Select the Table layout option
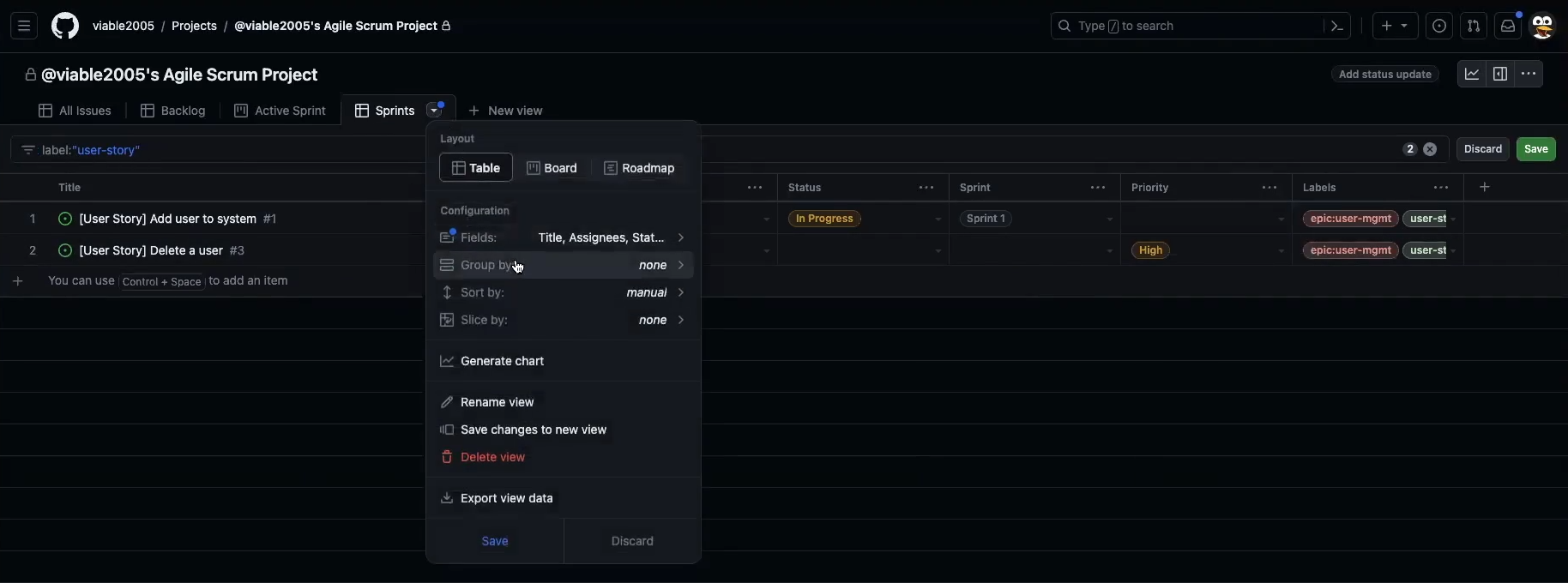 click(x=476, y=168)
